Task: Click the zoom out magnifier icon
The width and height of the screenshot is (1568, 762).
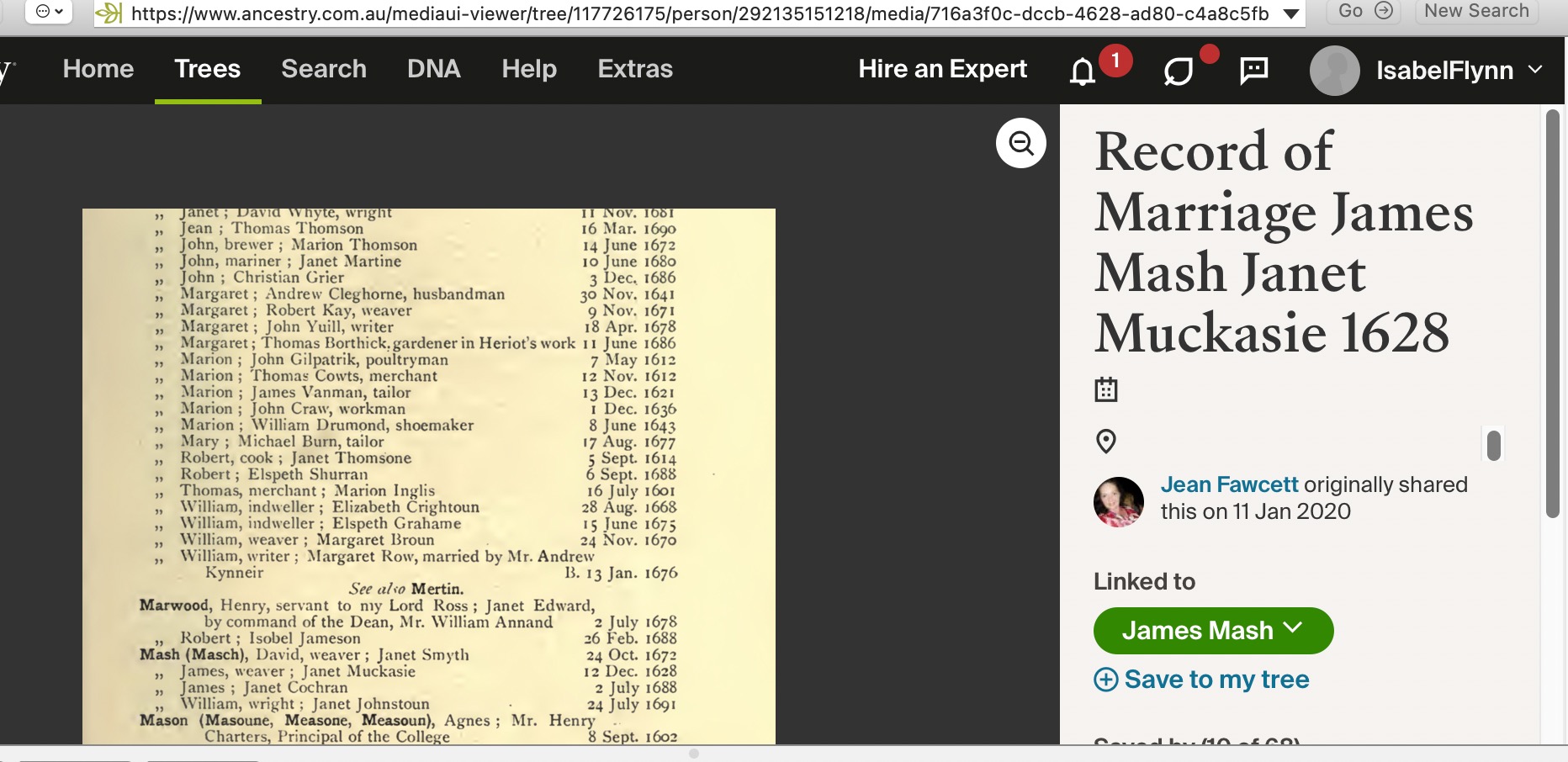Action: (x=1020, y=143)
